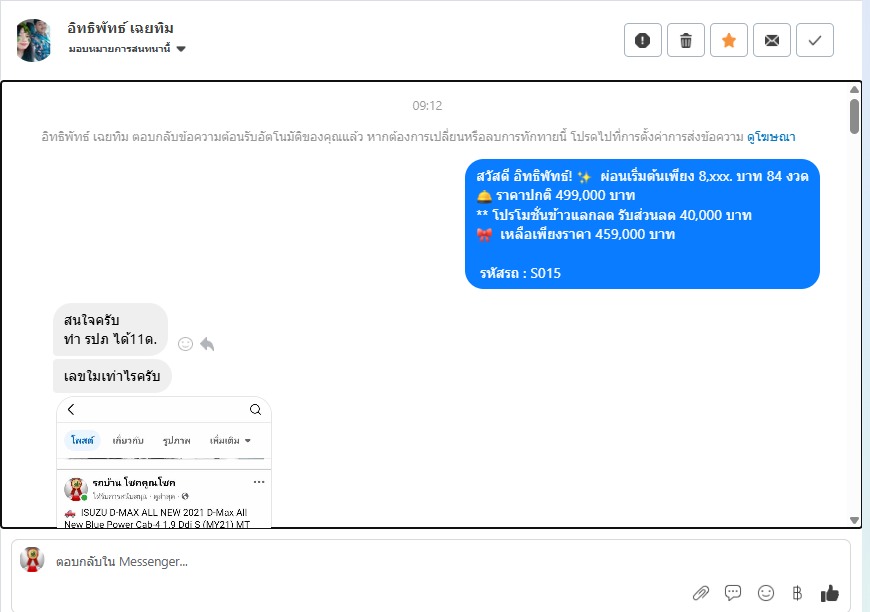
Task: React with emoji to customer message
Action: (185, 344)
